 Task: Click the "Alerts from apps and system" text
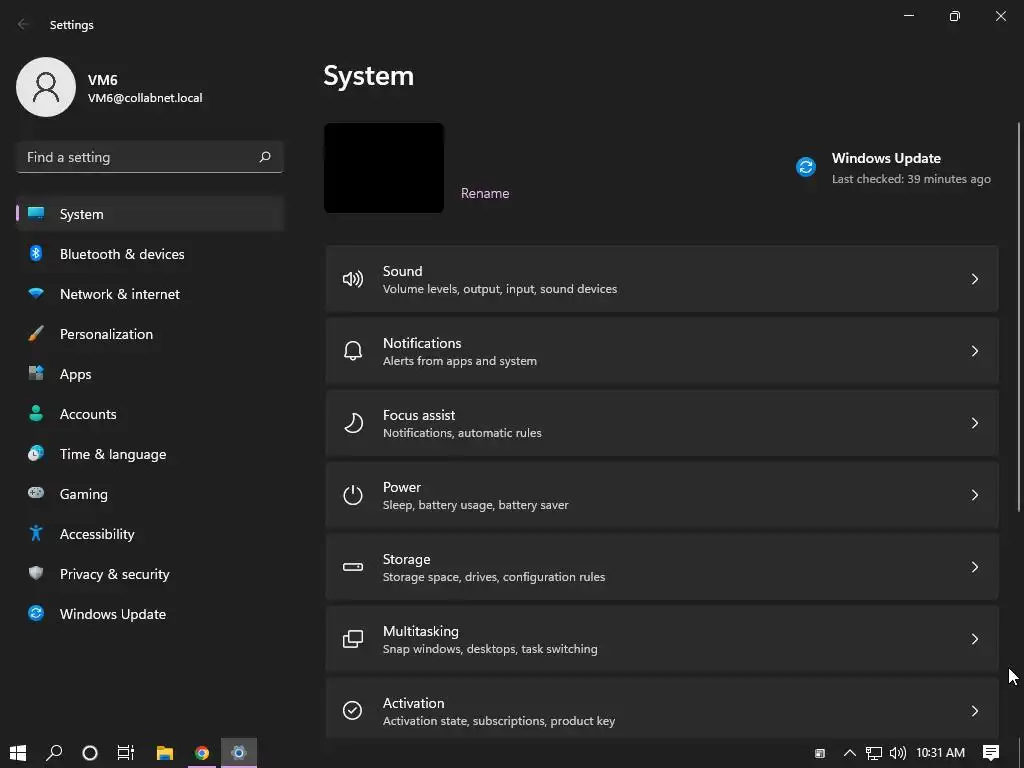460,361
